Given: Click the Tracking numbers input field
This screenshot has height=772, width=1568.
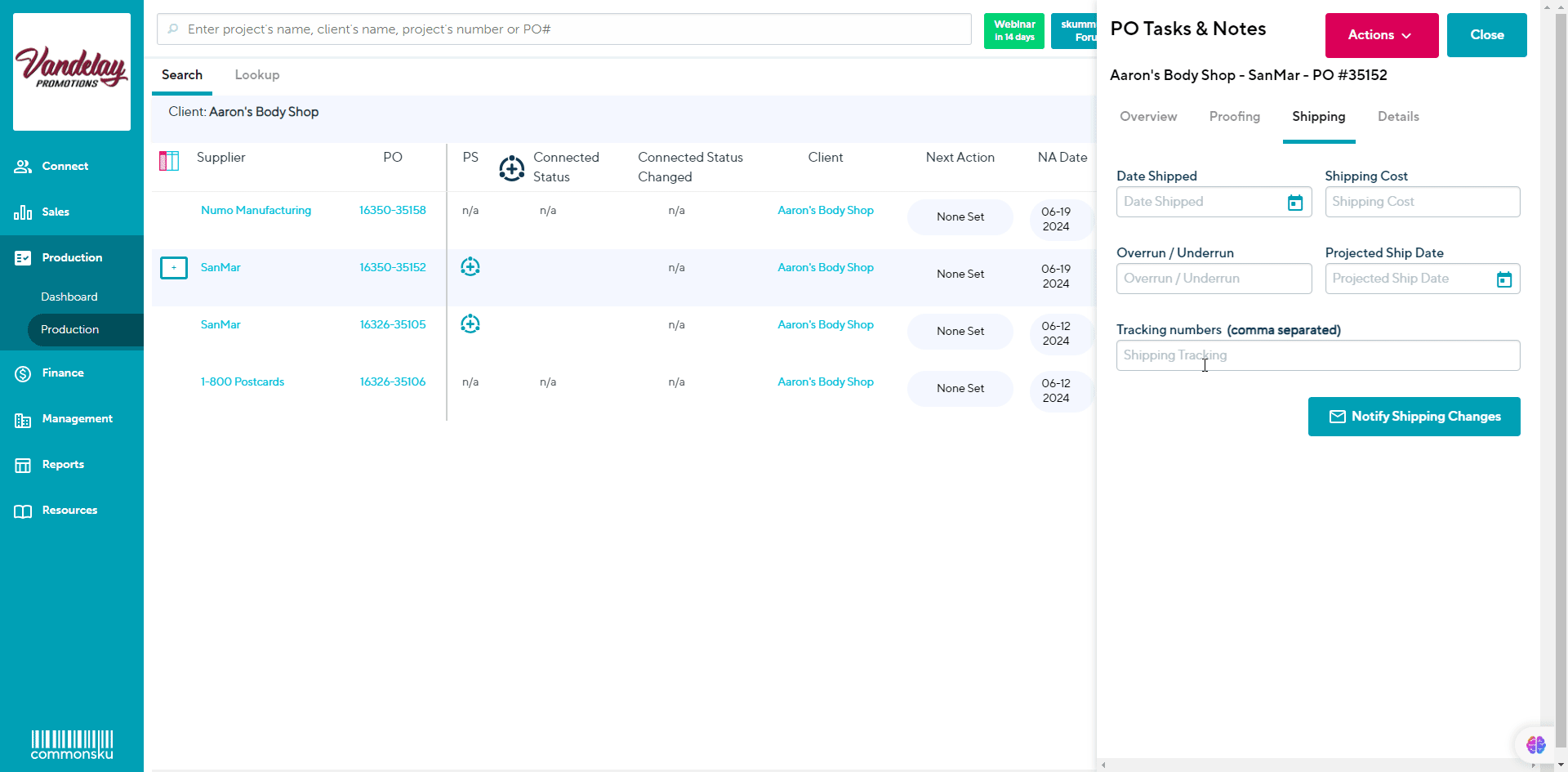Looking at the screenshot, I should (x=1317, y=355).
